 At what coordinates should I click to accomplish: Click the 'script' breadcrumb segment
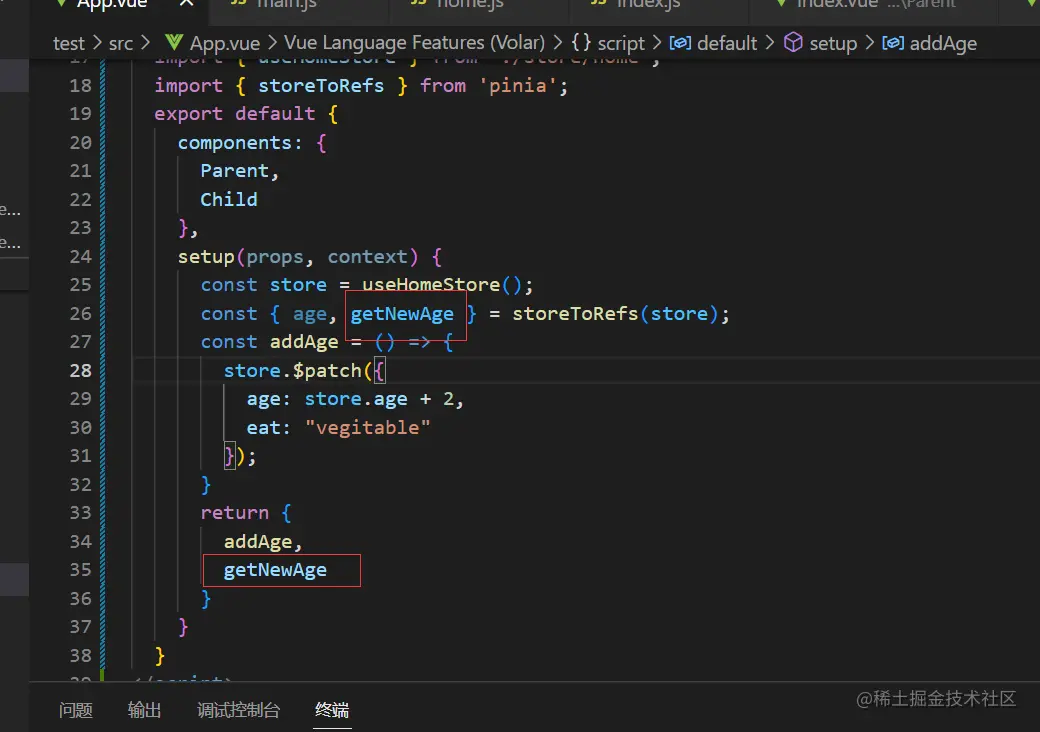click(621, 44)
